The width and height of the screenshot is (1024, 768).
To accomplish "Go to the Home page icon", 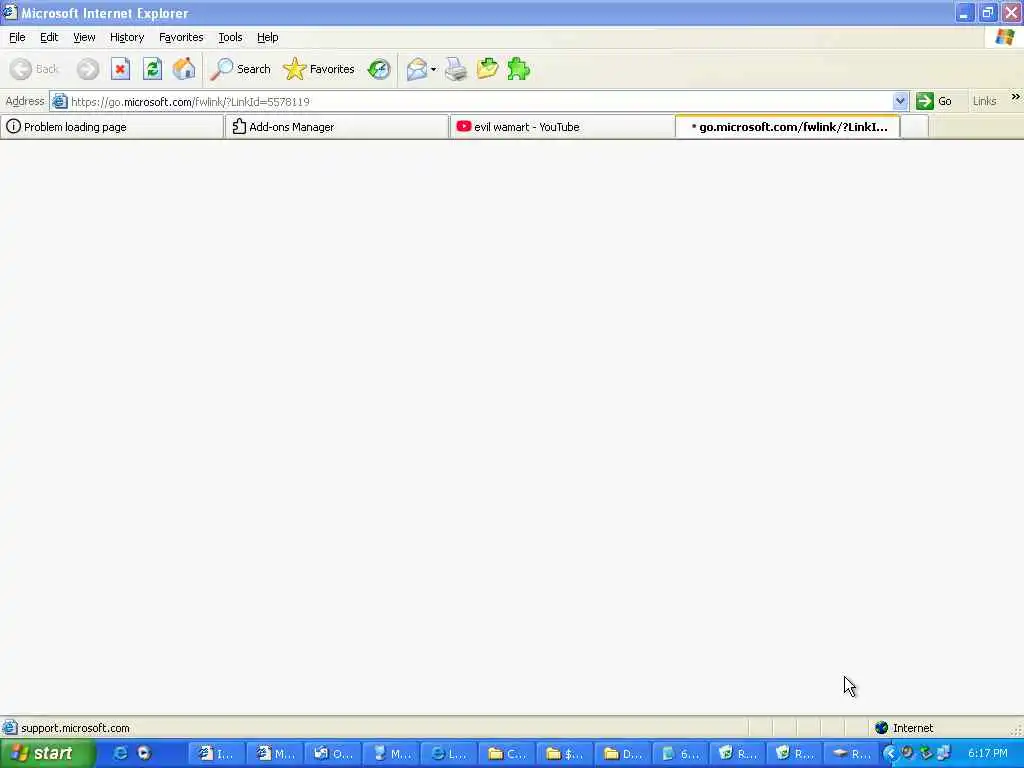I will click(x=184, y=69).
